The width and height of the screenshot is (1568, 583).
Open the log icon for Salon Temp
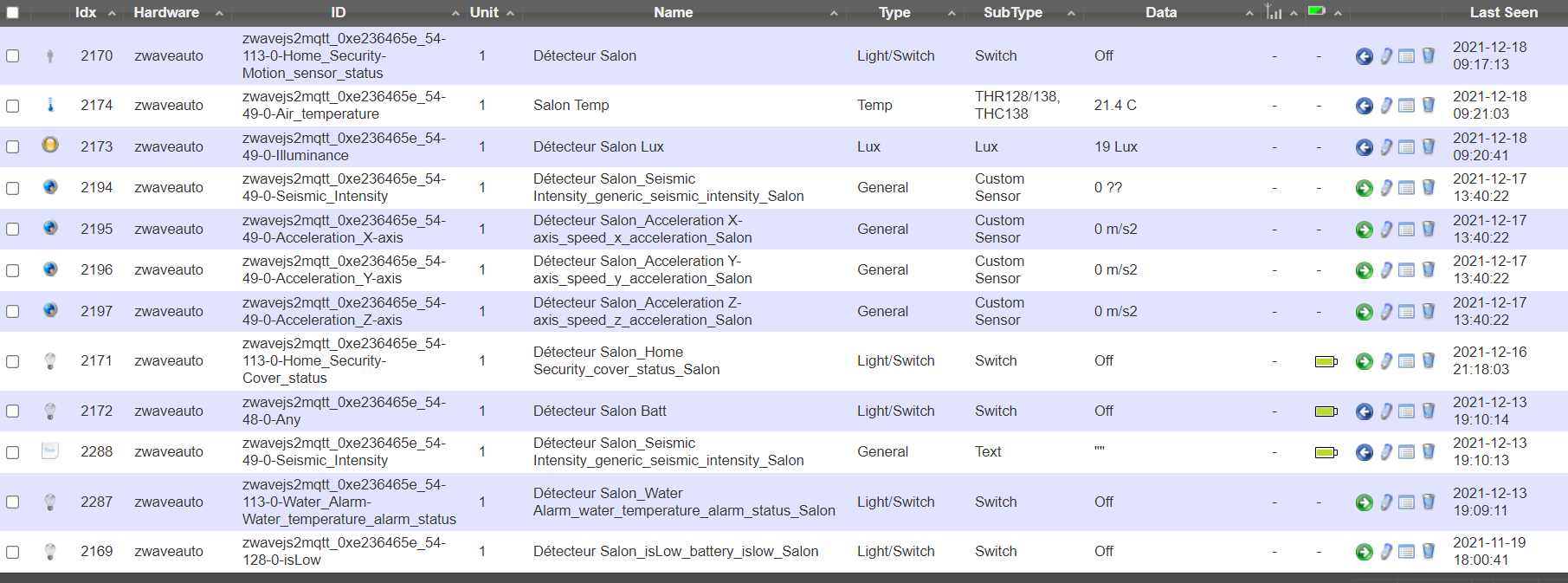(x=1407, y=106)
